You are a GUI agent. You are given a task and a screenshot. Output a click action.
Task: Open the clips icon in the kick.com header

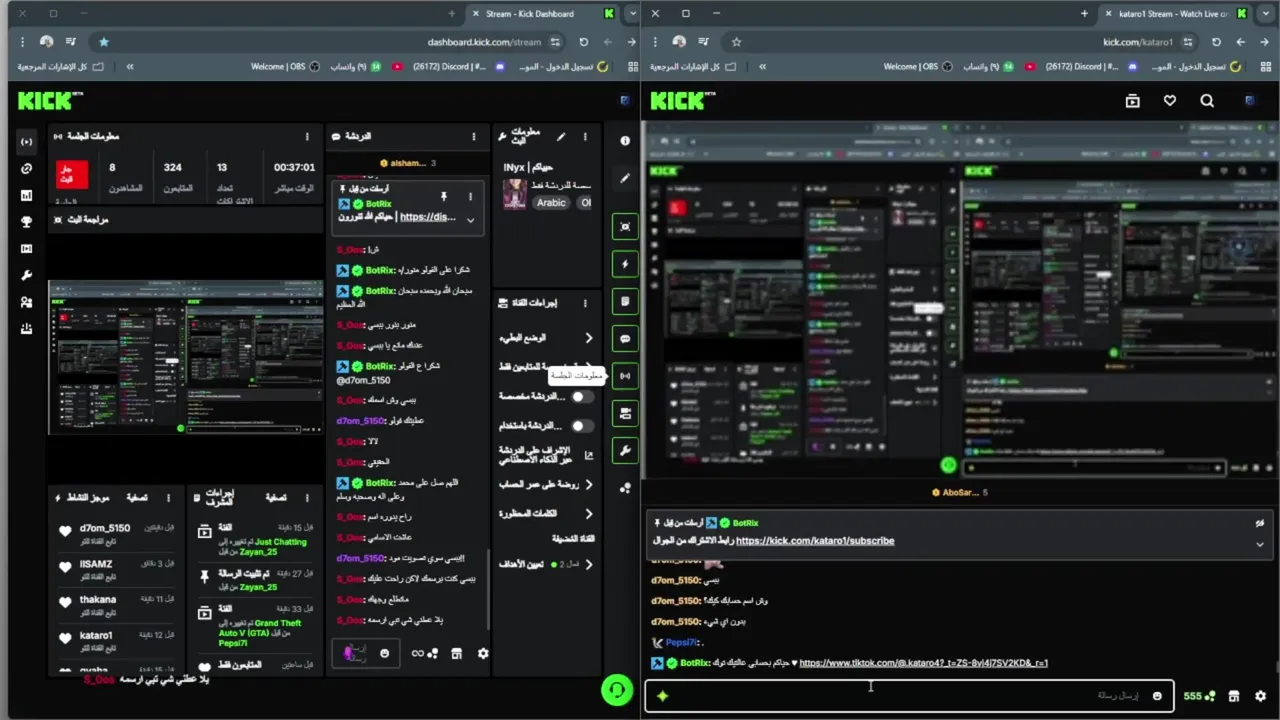pos(1132,101)
